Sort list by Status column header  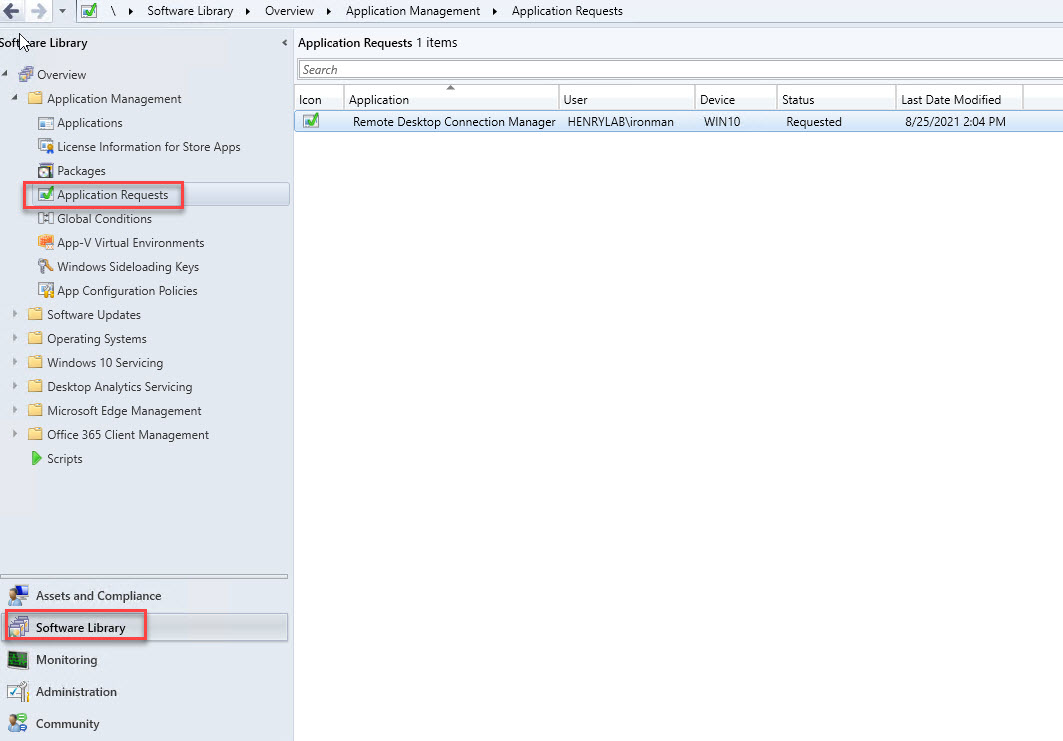pyautogui.click(x=798, y=100)
